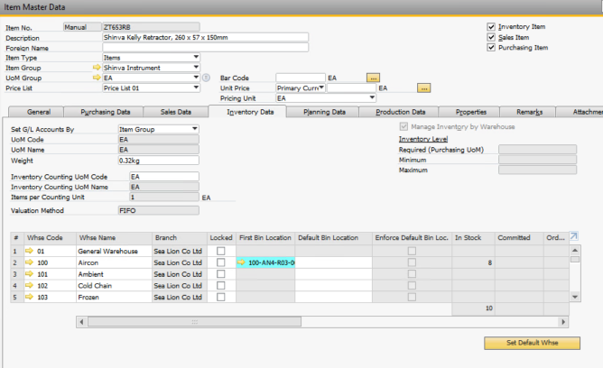Open link arrow for warehouse 100
603x368 pixels.
pyautogui.click(x=29, y=263)
